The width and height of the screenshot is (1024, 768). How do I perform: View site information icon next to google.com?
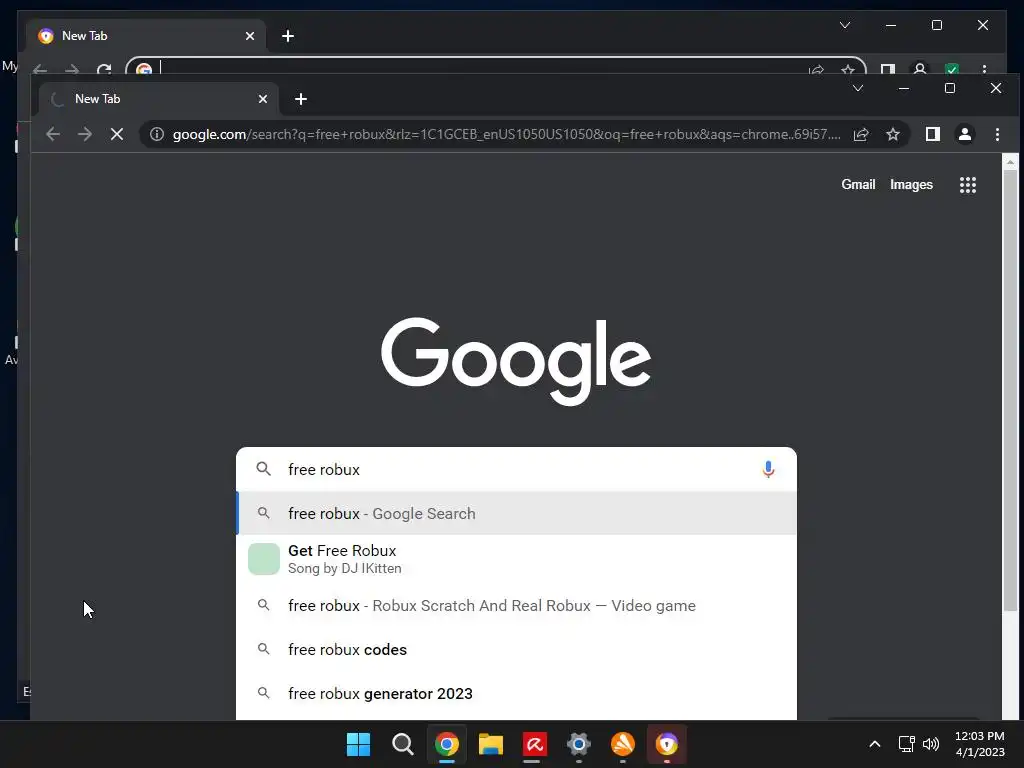(x=157, y=134)
